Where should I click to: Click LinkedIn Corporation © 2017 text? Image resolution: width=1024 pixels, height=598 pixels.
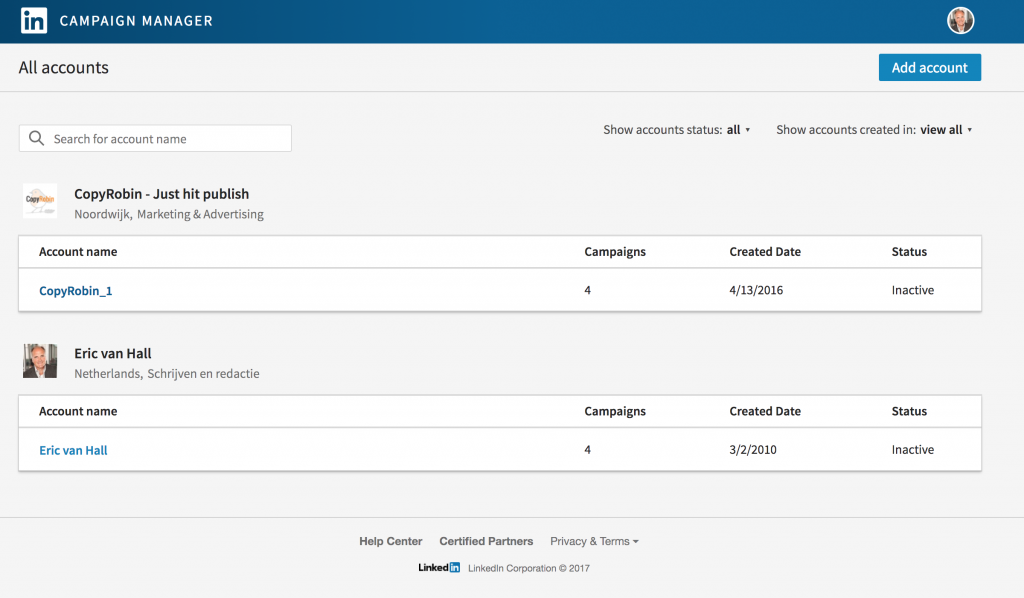(529, 568)
